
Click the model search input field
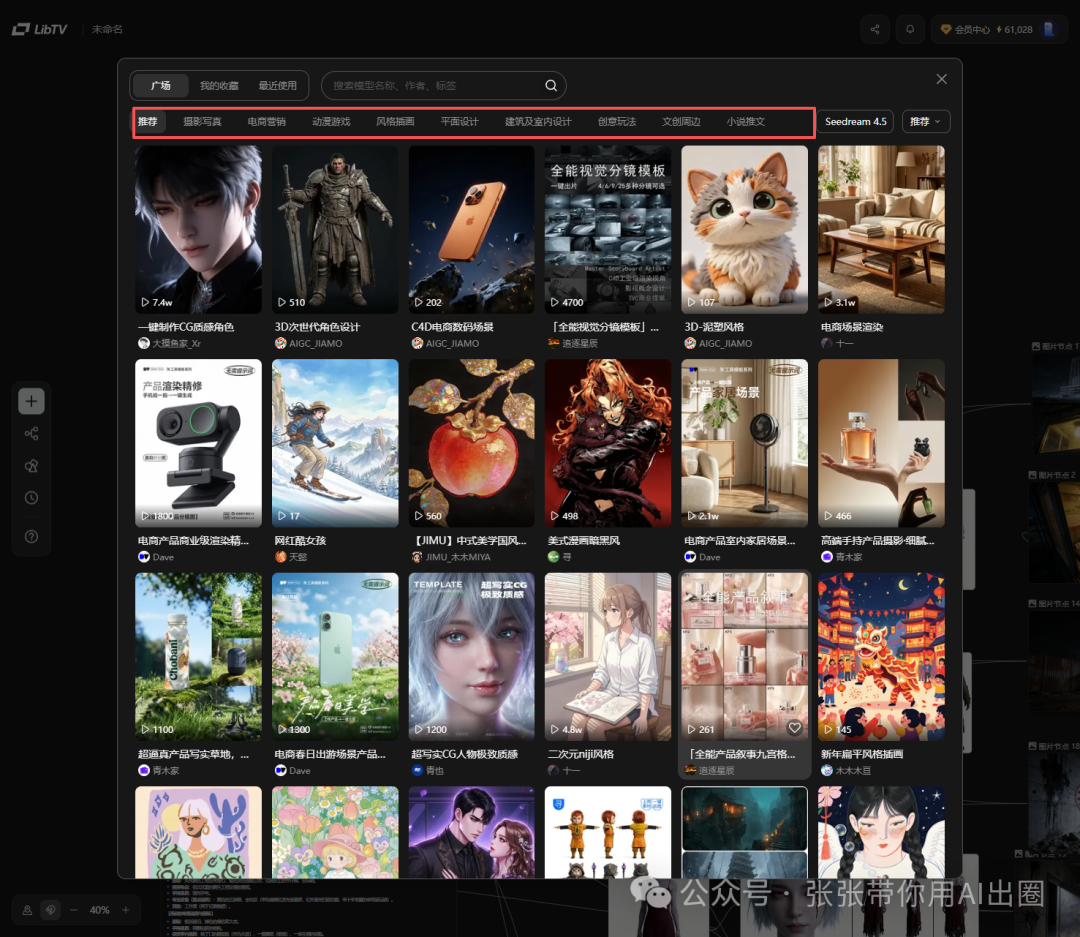(435, 86)
